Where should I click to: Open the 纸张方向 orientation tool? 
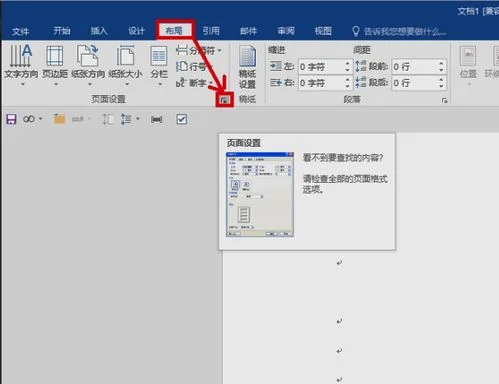pyautogui.click(x=88, y=65)
